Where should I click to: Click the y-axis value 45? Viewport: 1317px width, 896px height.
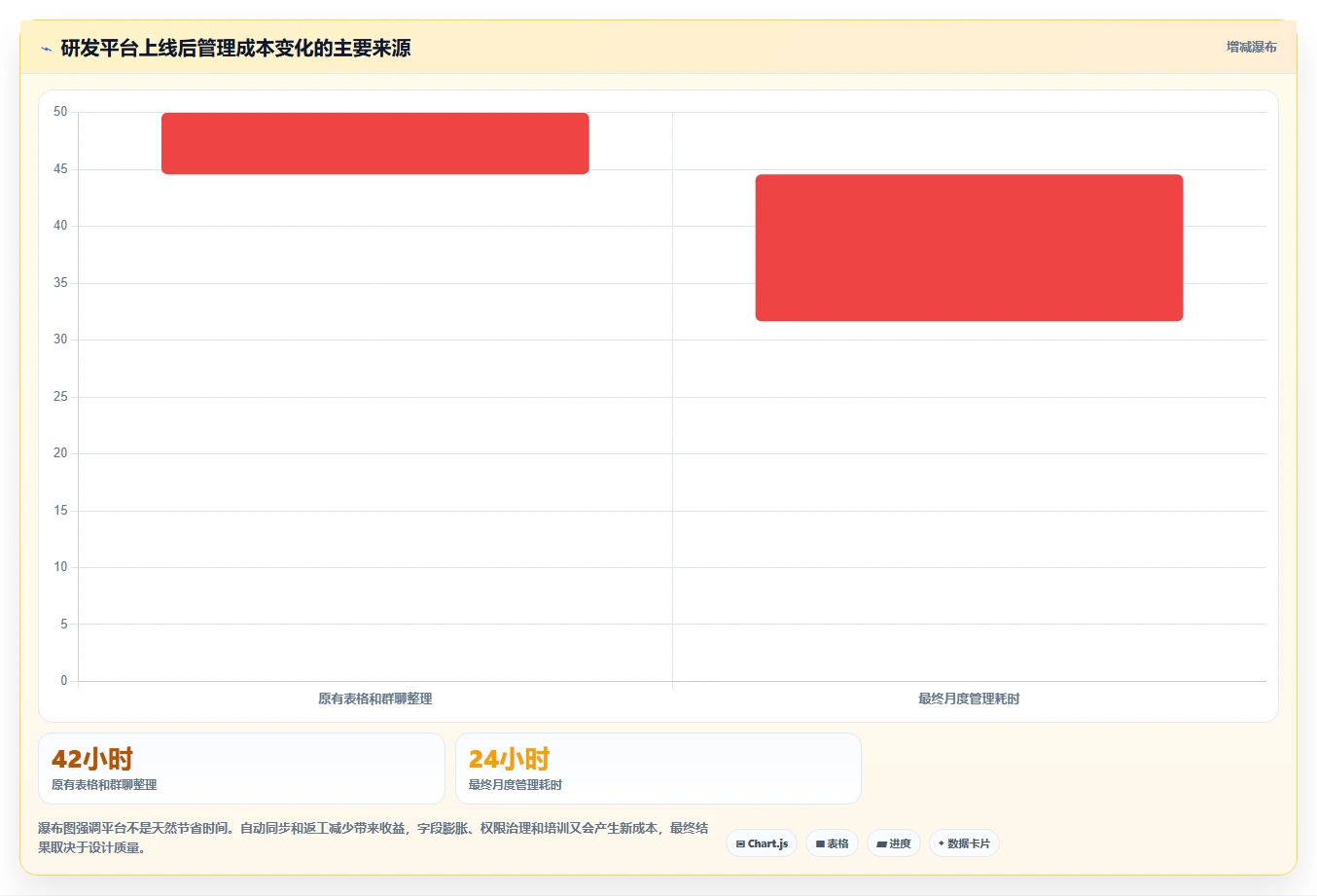coord(60,169)
